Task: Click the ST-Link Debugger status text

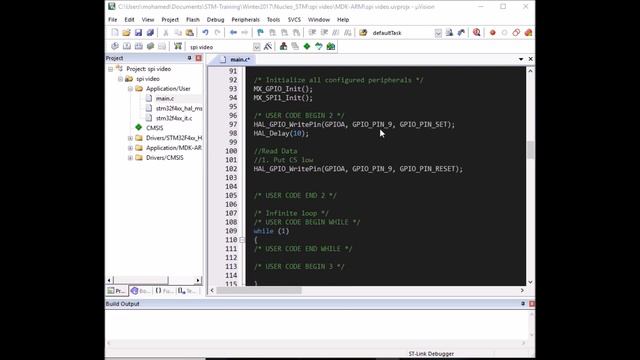Action: (431, 353)
